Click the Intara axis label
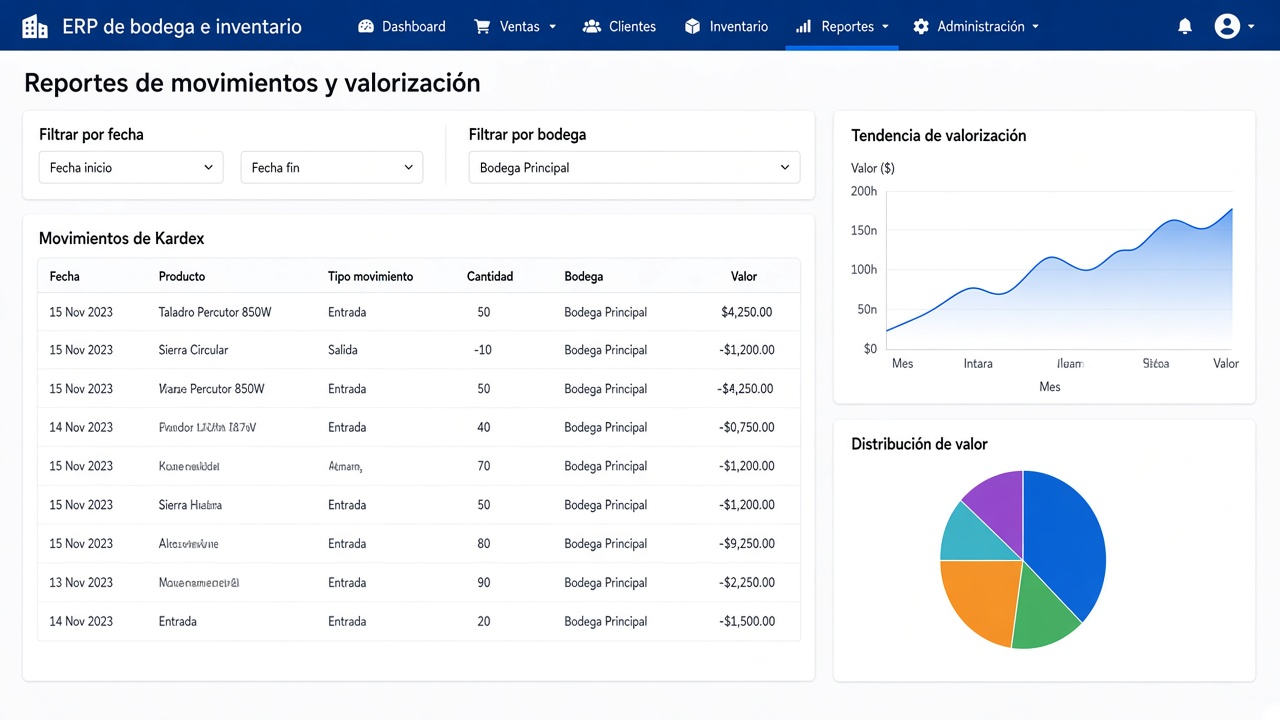The height and width of the screenshot is (720, 1280). pyautogui.click(x=978, y=363)
